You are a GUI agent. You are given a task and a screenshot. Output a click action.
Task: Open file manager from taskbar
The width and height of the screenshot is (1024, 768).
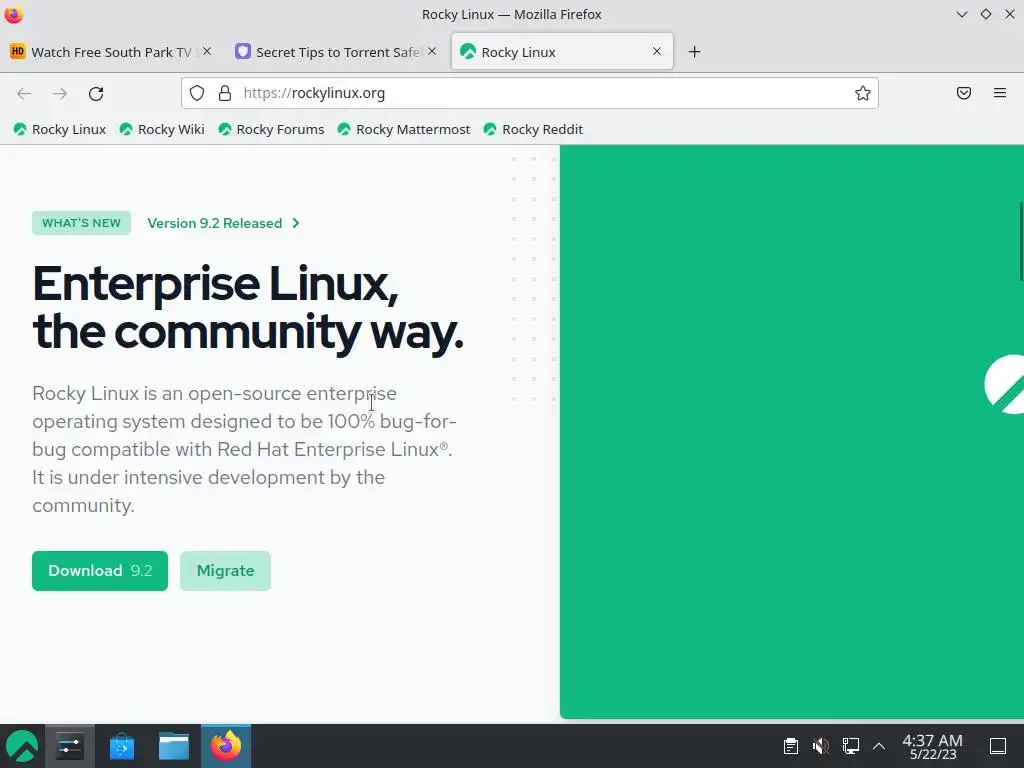(174, 746)
